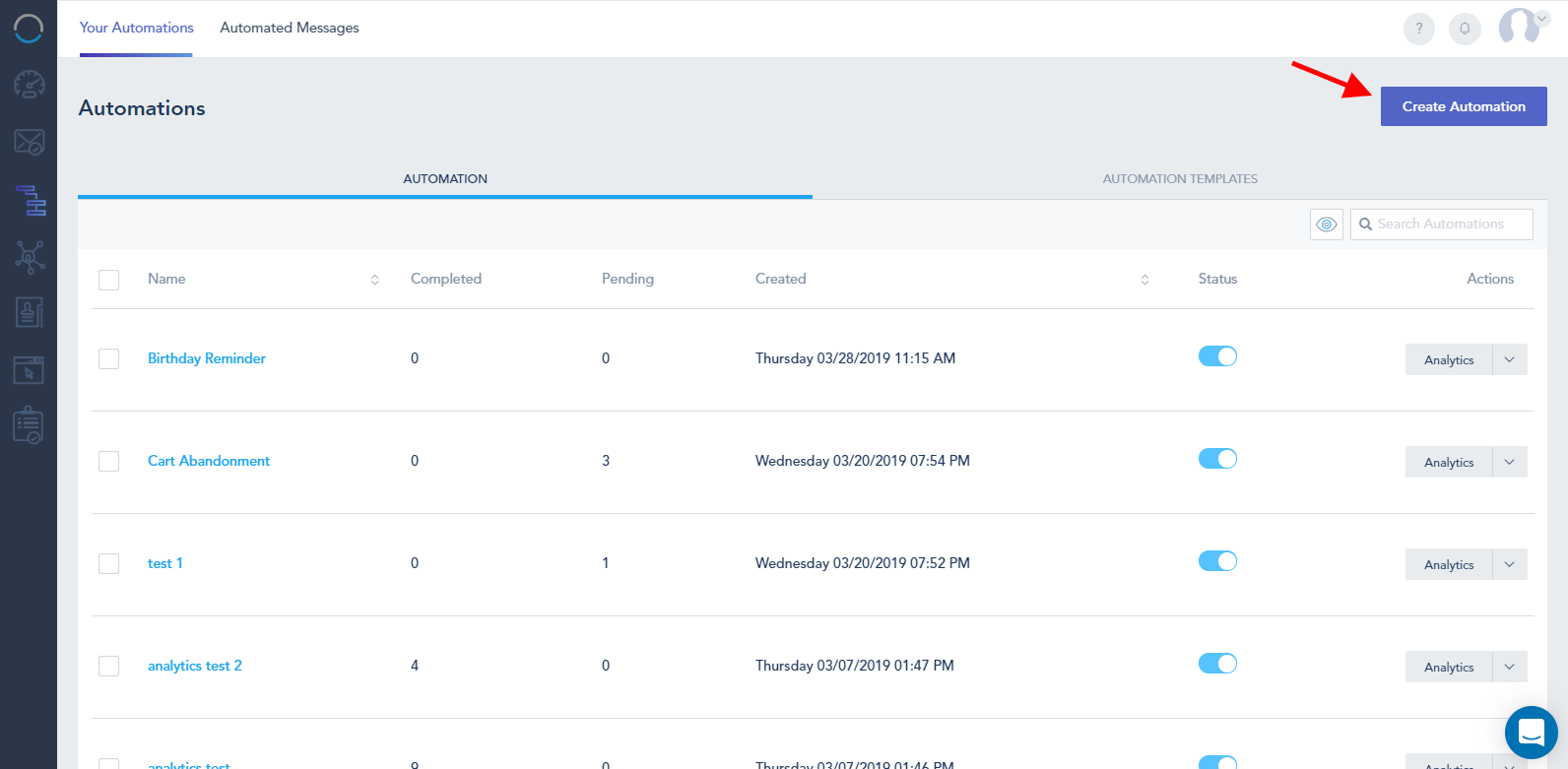Select the Cart Abandonment row checkbox
This screenshot has height=769, width=1568.
click(109, 461)
